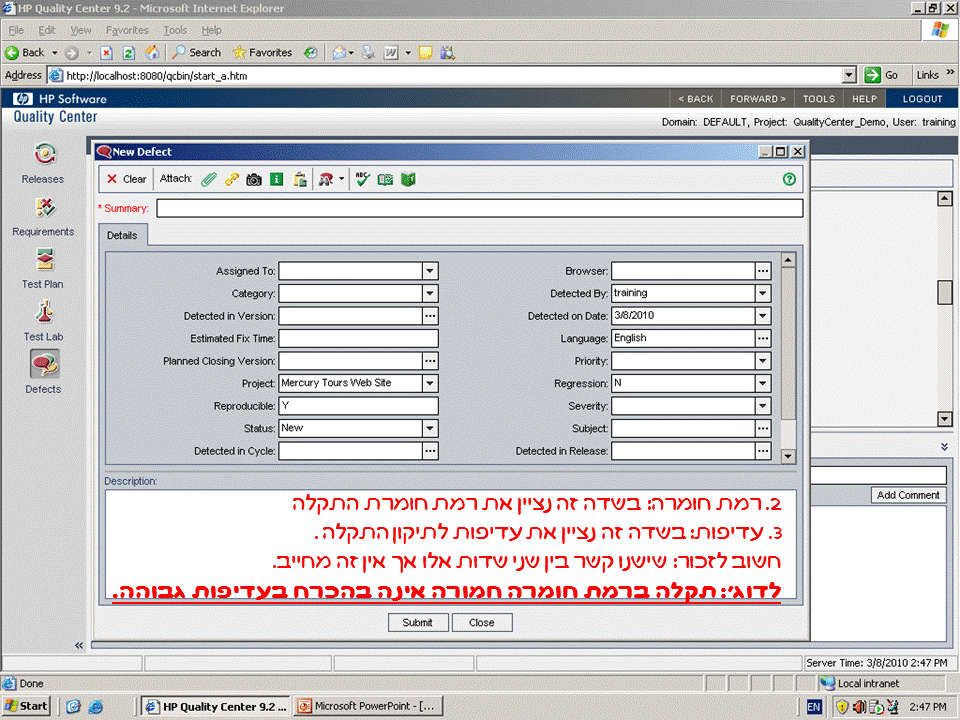
Task: Click the Close button in dialog
Action: [482, 622]
